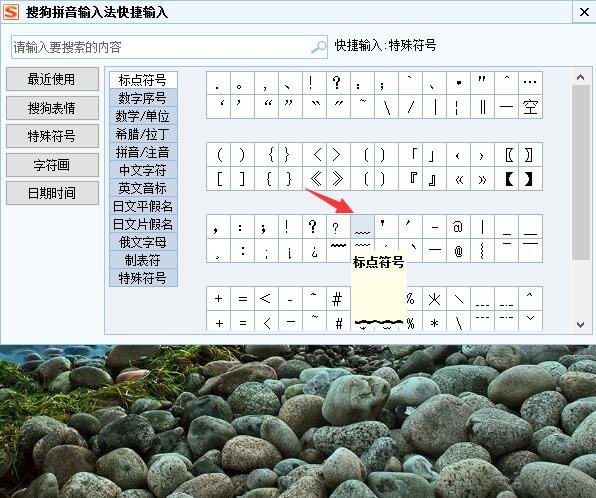Open the 特殊符号 section in the left sidebar
Viewport: 596px width, 498px height.
52,136
